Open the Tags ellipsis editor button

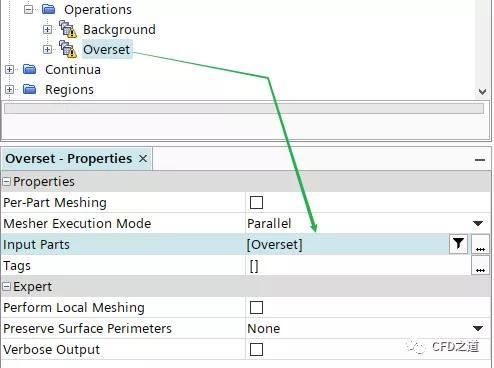[x=480, y=265]
